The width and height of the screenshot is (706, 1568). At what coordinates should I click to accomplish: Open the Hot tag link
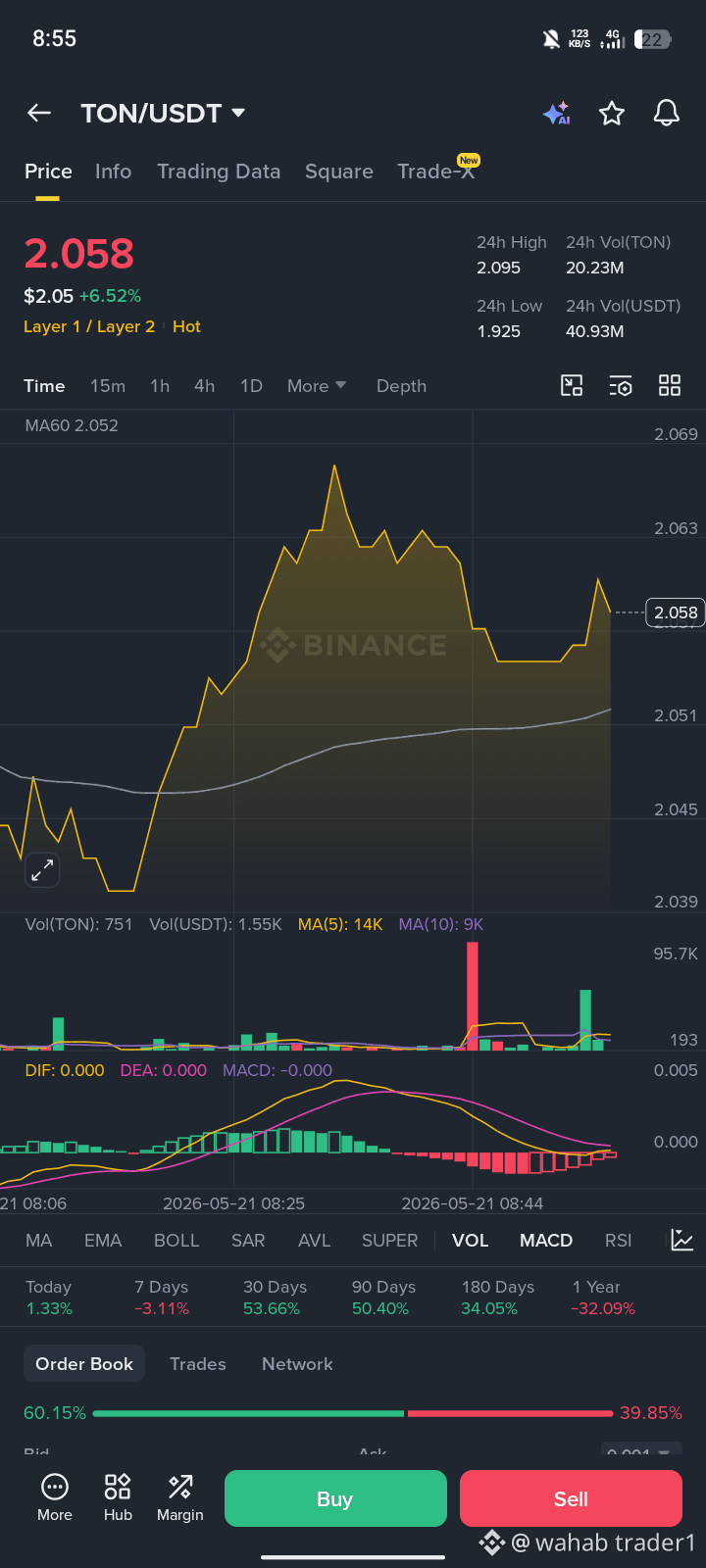pyautogui.click(x=186, y=326)
